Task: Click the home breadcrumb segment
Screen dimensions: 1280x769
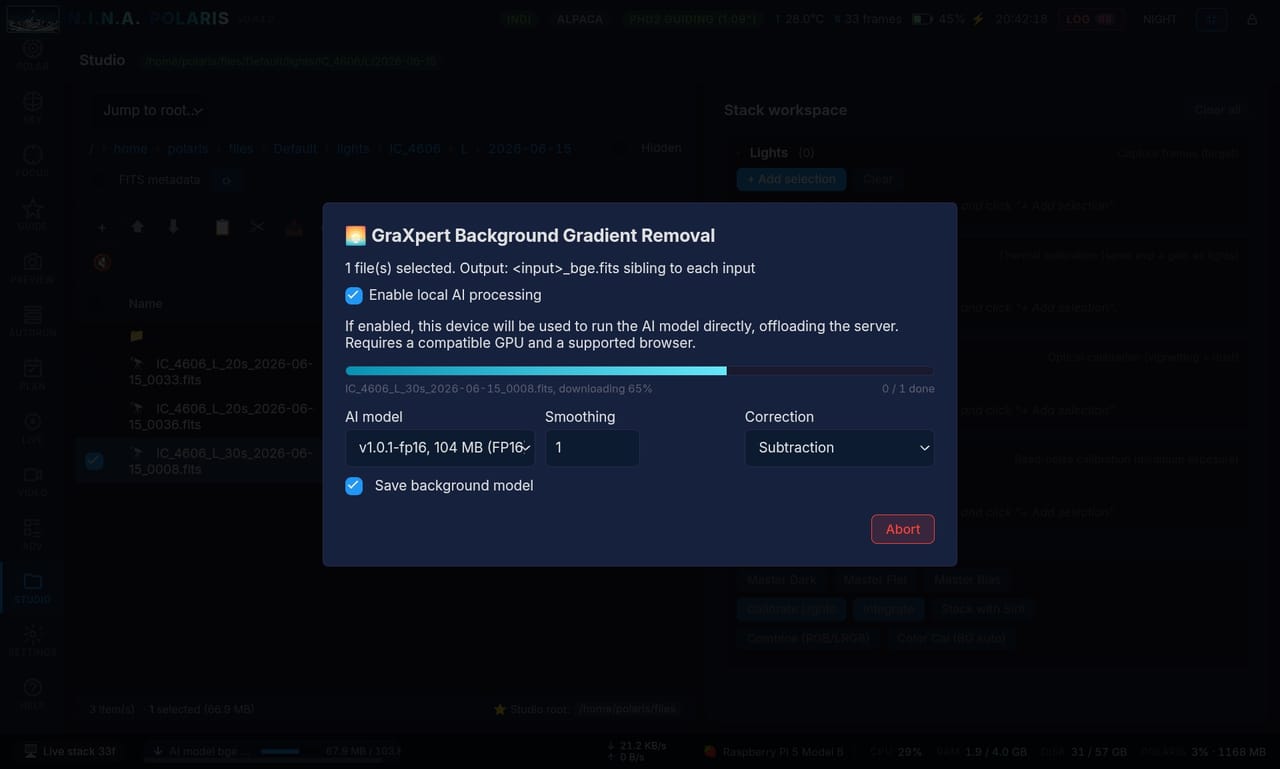Action: [130, 148]
